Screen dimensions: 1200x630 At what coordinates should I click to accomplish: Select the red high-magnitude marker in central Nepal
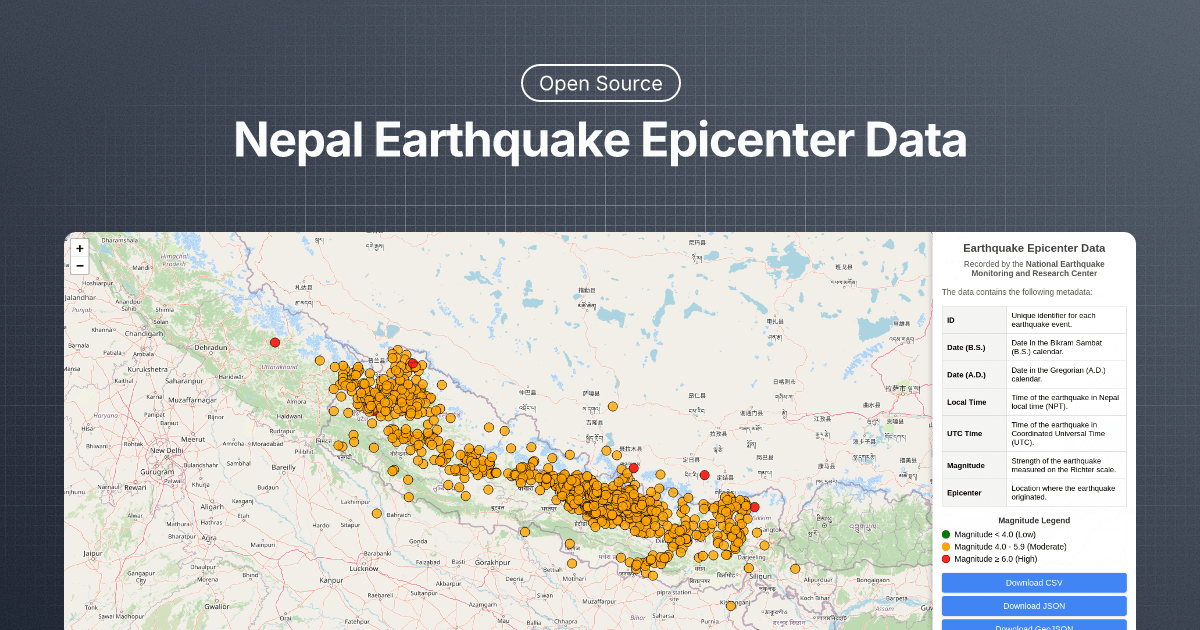click(632, 466)
